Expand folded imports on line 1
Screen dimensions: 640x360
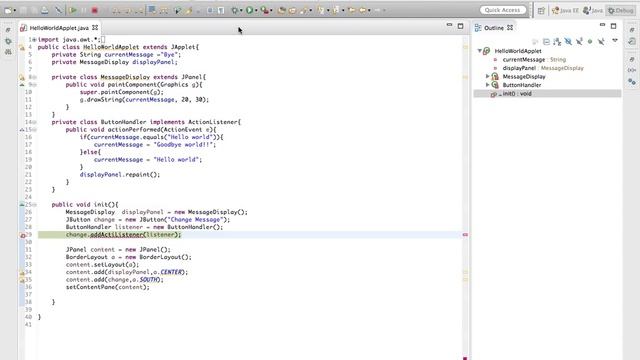[x=34, y=40]
